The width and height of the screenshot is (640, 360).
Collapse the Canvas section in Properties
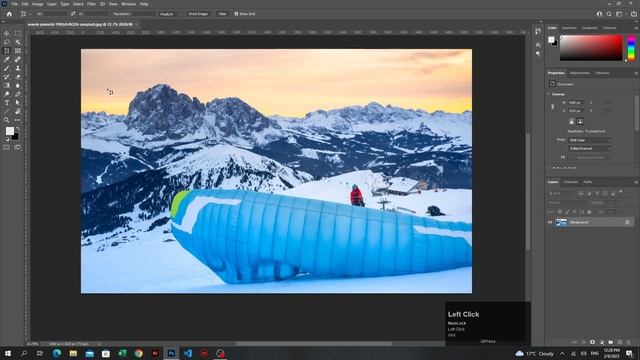549,94
